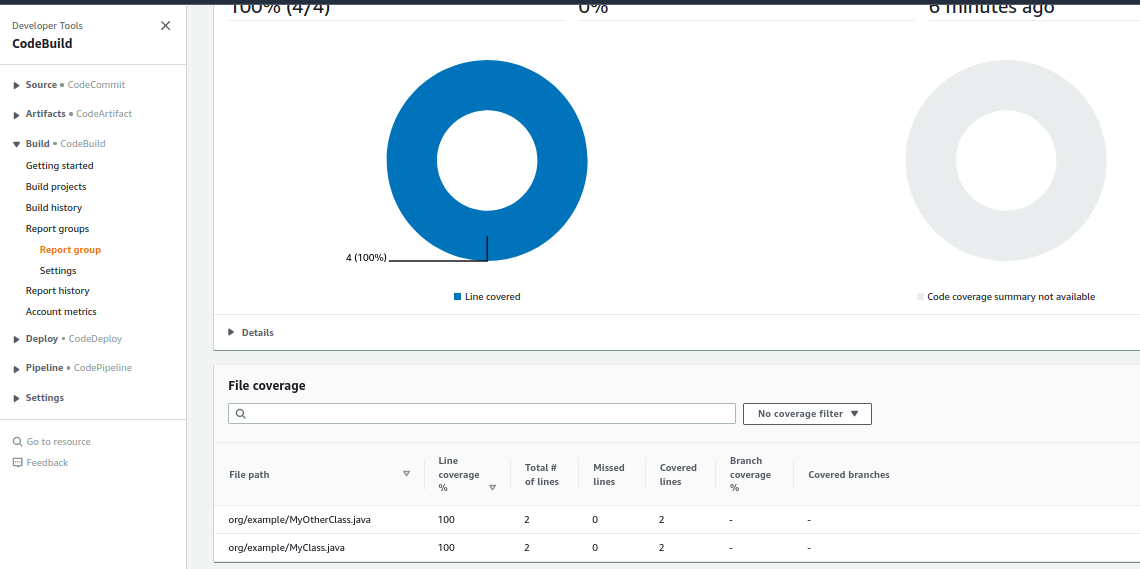The height and width of the screenshot is (569, 1140).
Task: Click the Feedback speech bubble icon
Action: [17, 463]
